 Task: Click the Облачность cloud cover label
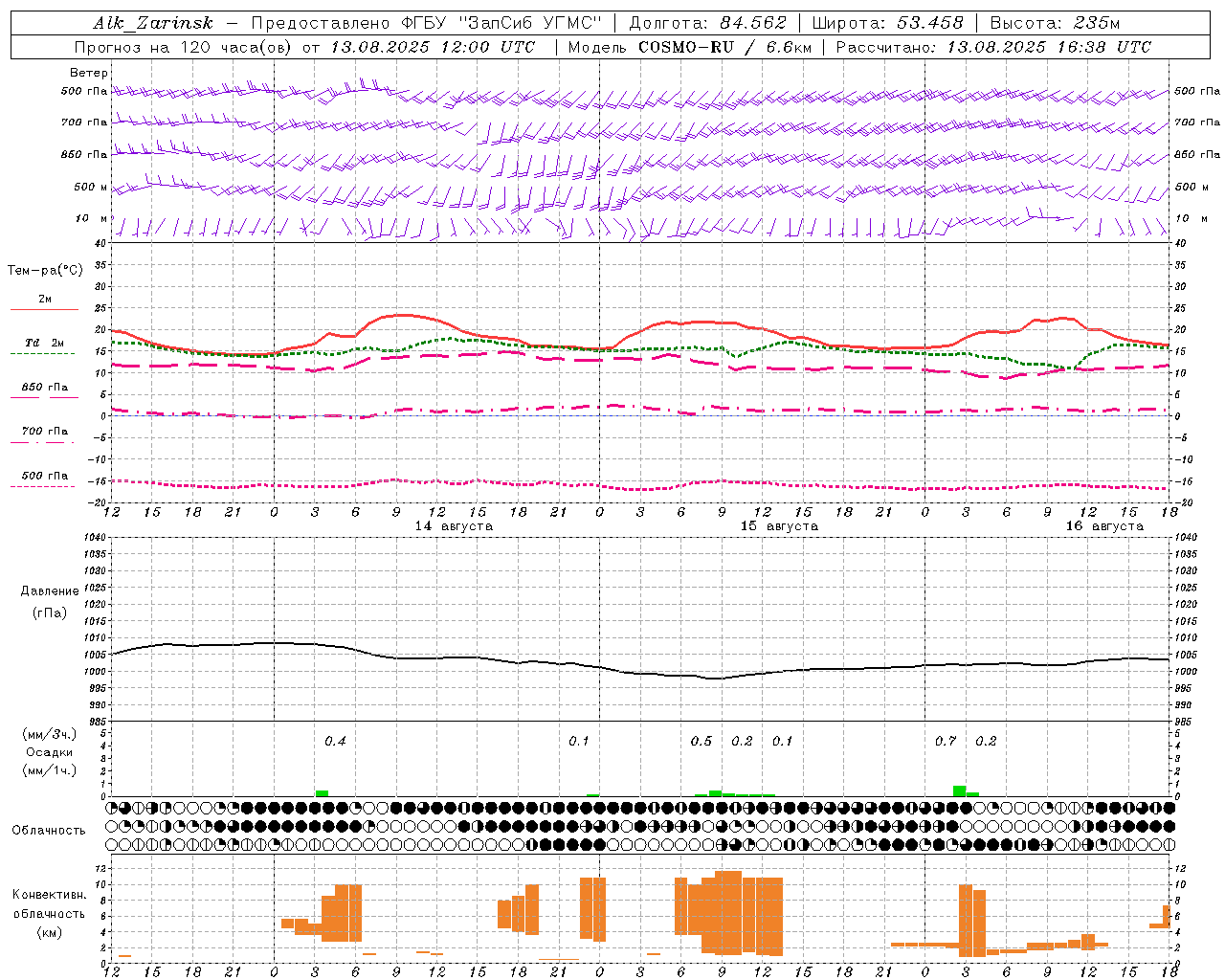[x=49, y=831]
